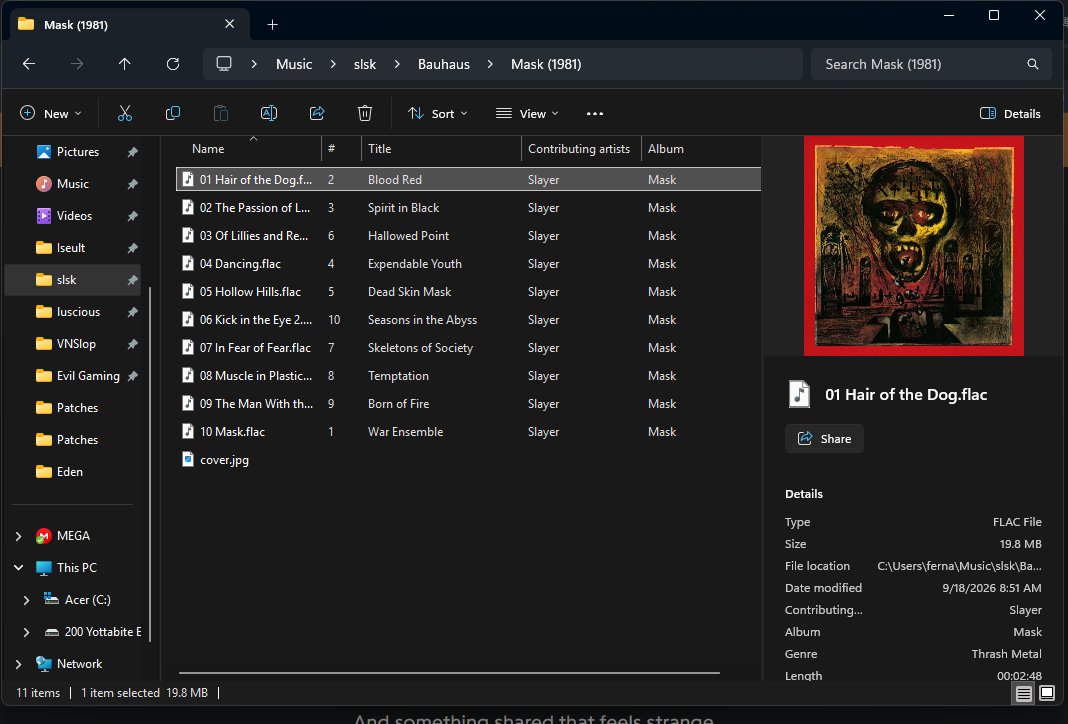
Task: Expand the 200 Yottabite drive node
Action: (x=27, y=632)
